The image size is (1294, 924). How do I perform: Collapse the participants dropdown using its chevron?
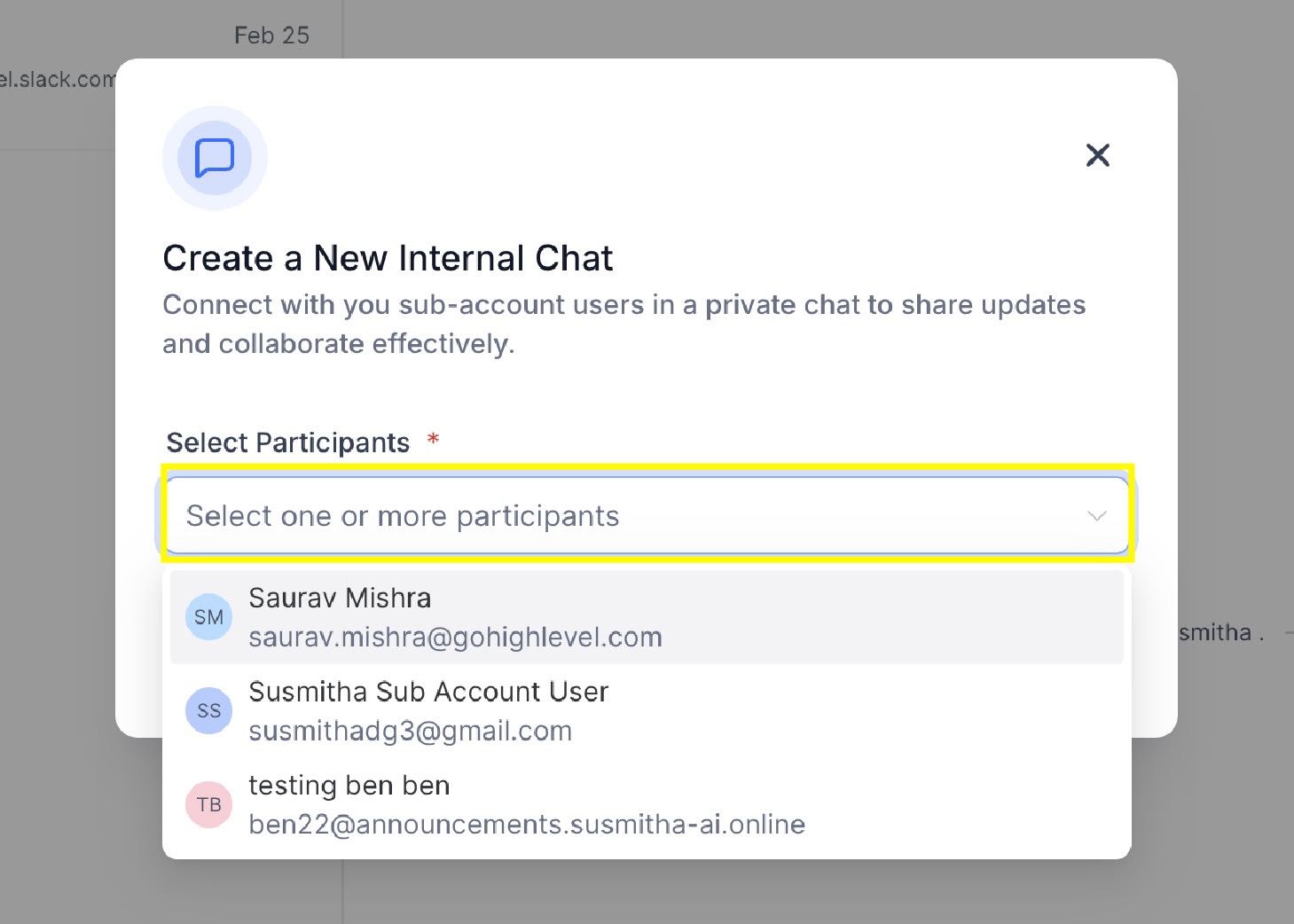coord(1097,516)
